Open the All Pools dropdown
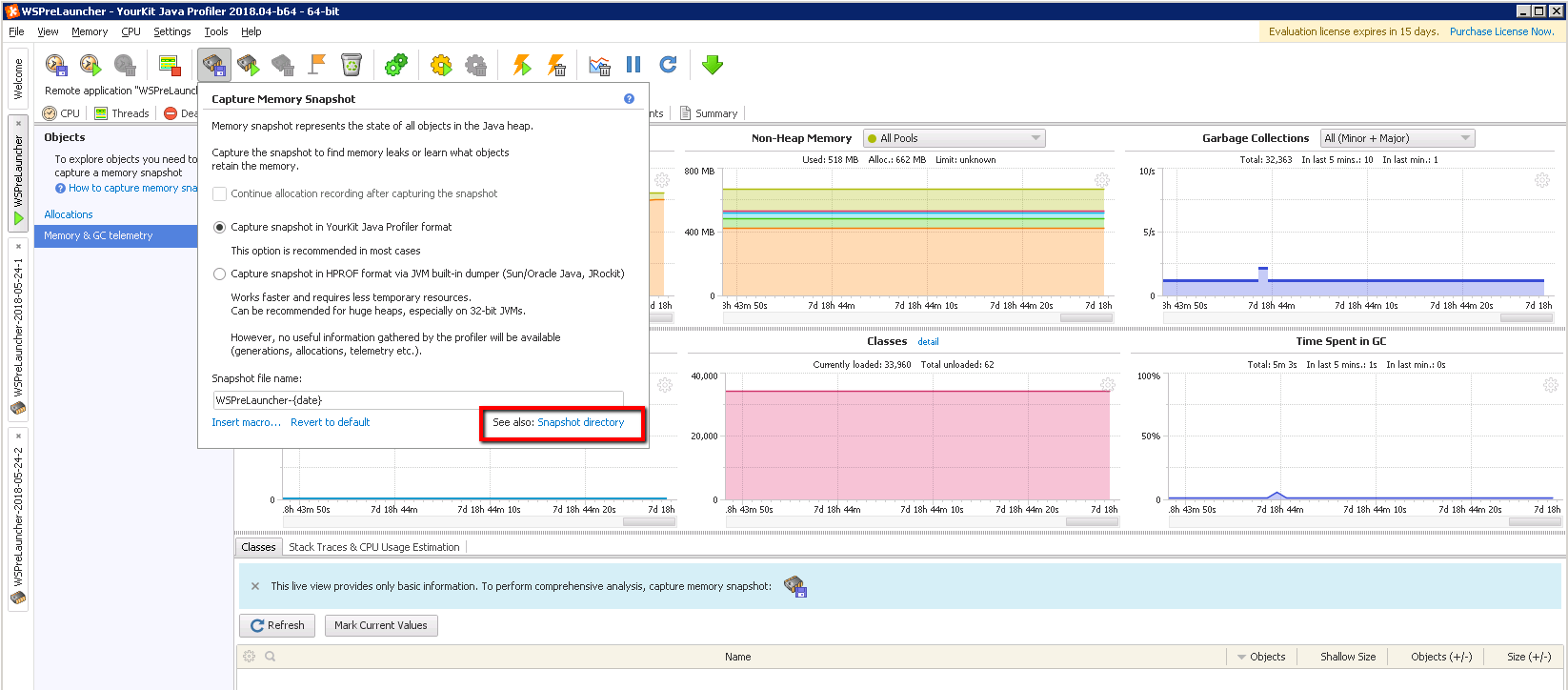 pyautogui.click(x=954, y=138)
